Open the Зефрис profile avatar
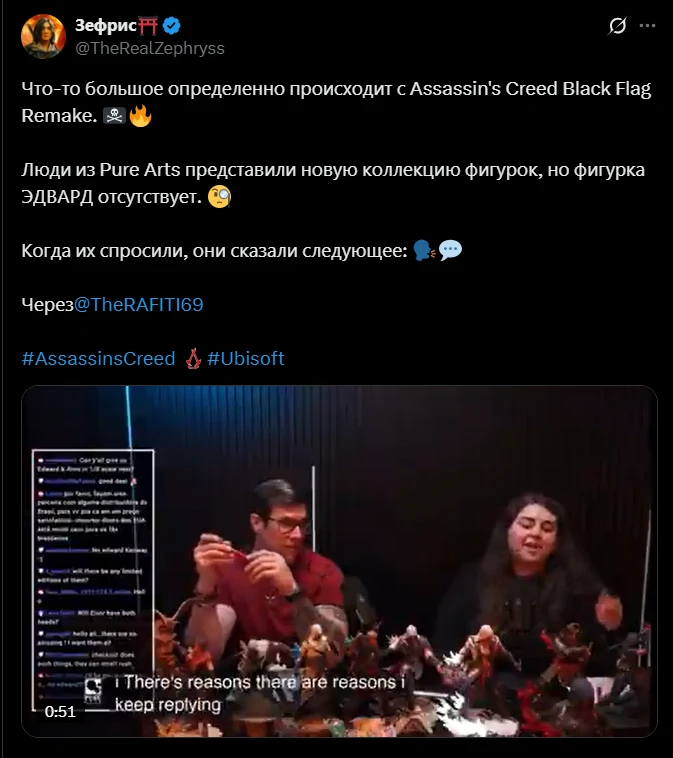Viewport: 673px width, 758px height. (44, 36)
